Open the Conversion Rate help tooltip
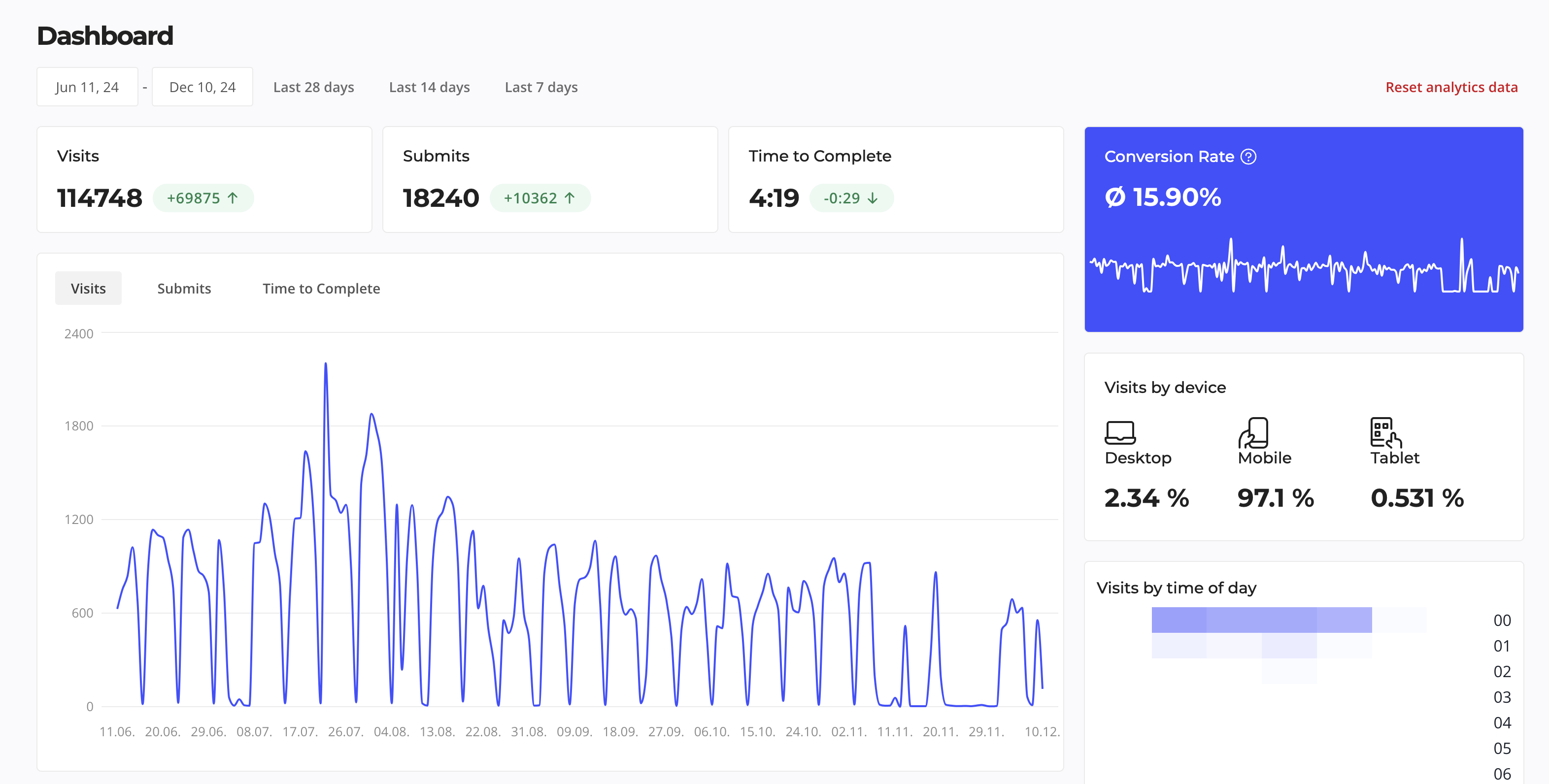 click(1249, 156)
